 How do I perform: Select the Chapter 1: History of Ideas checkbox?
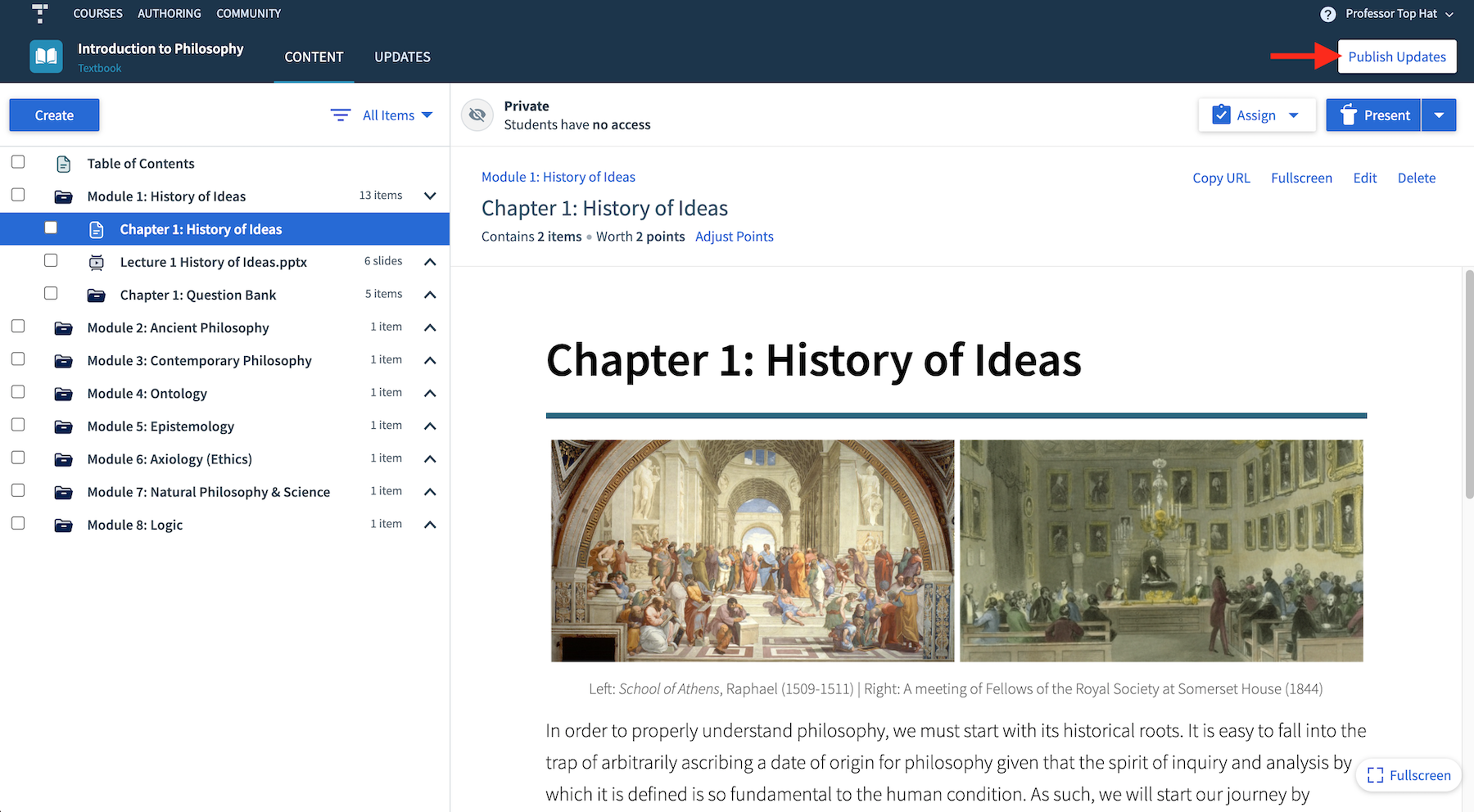(x=51, y=228)
